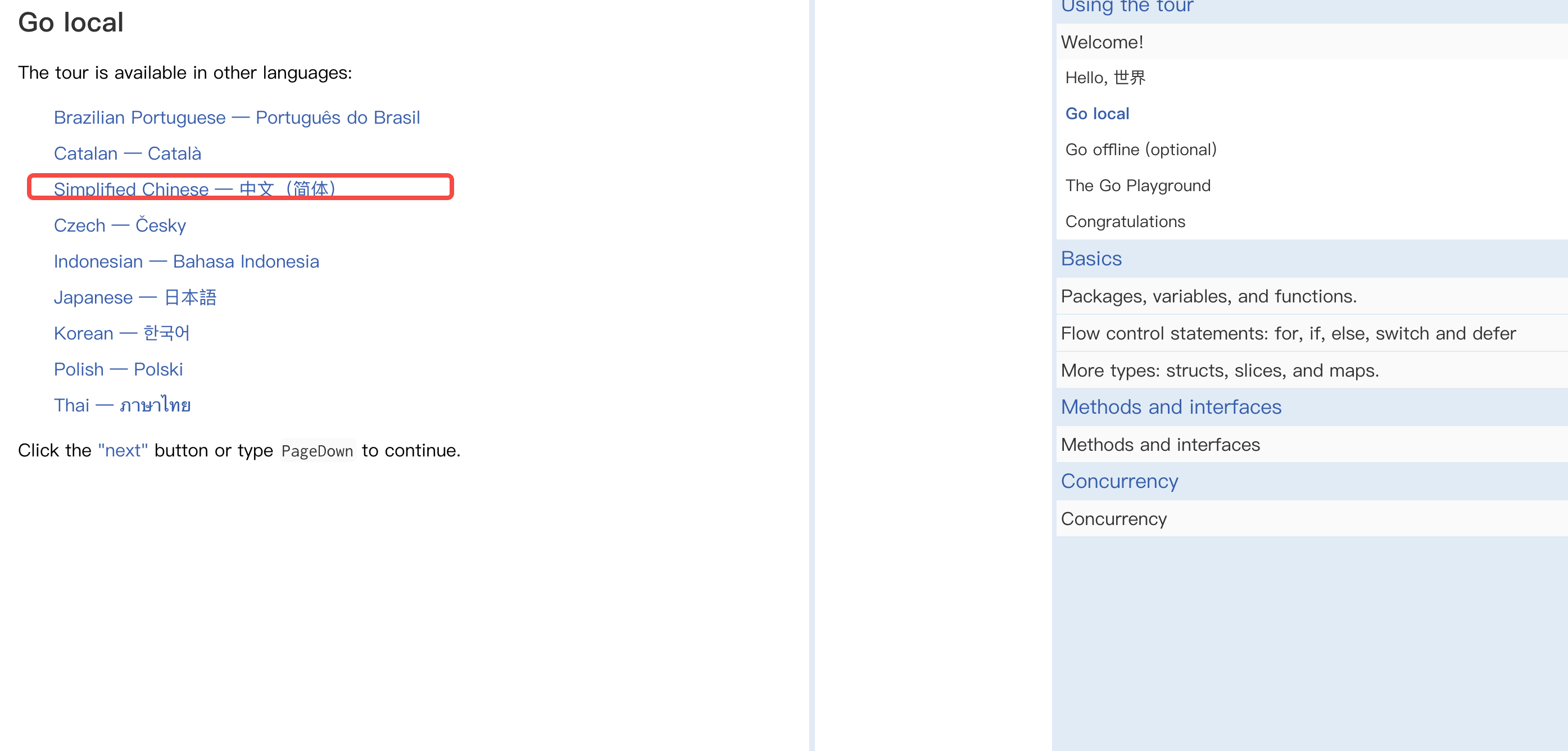Open the Welcome! lesson in sidebar
The width and height of the screenshot is (1568, 751).
(x=1102, y=42)
